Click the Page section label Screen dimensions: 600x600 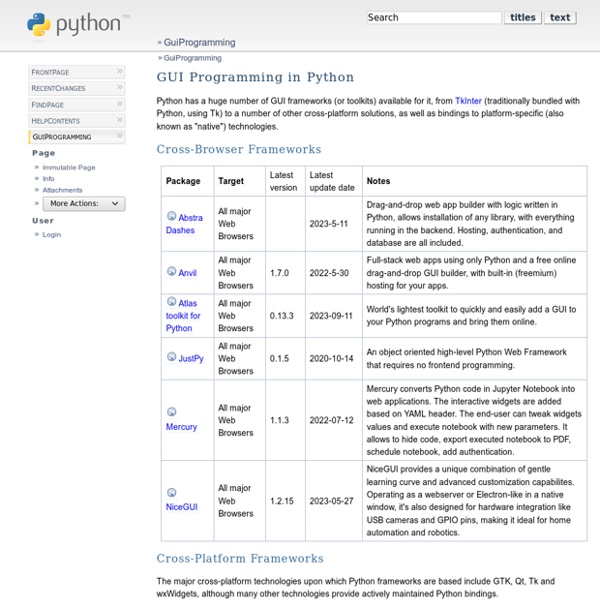pos(44,153)
